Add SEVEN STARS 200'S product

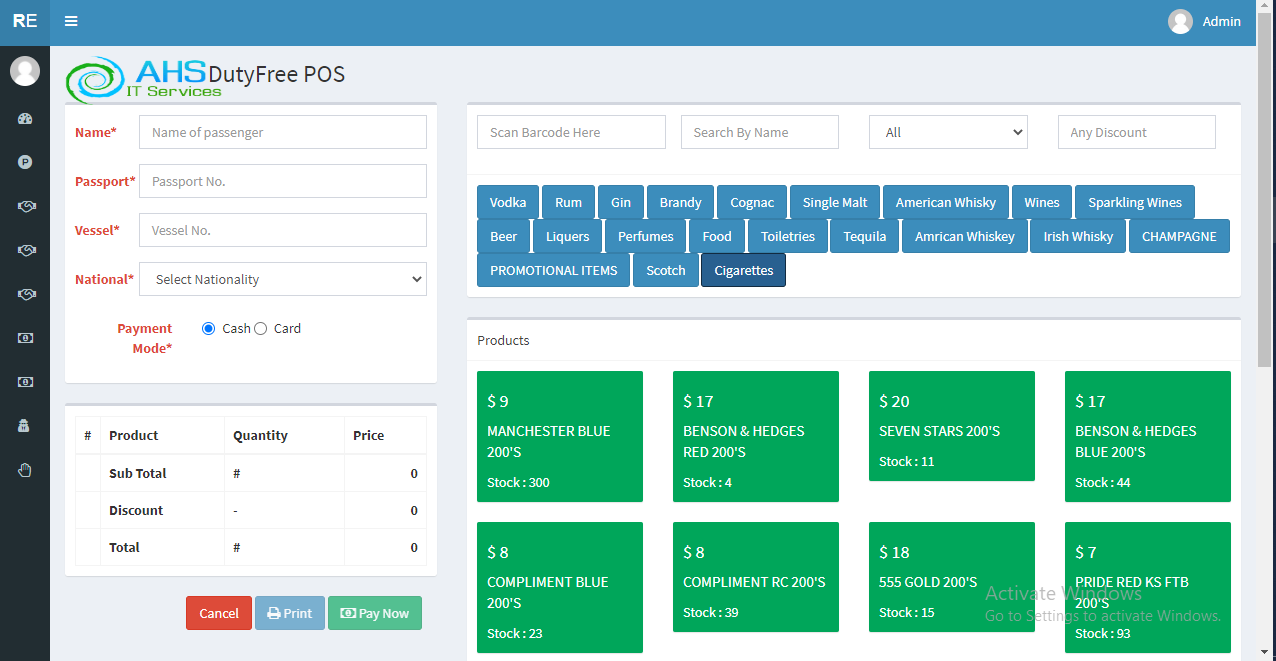952,426
